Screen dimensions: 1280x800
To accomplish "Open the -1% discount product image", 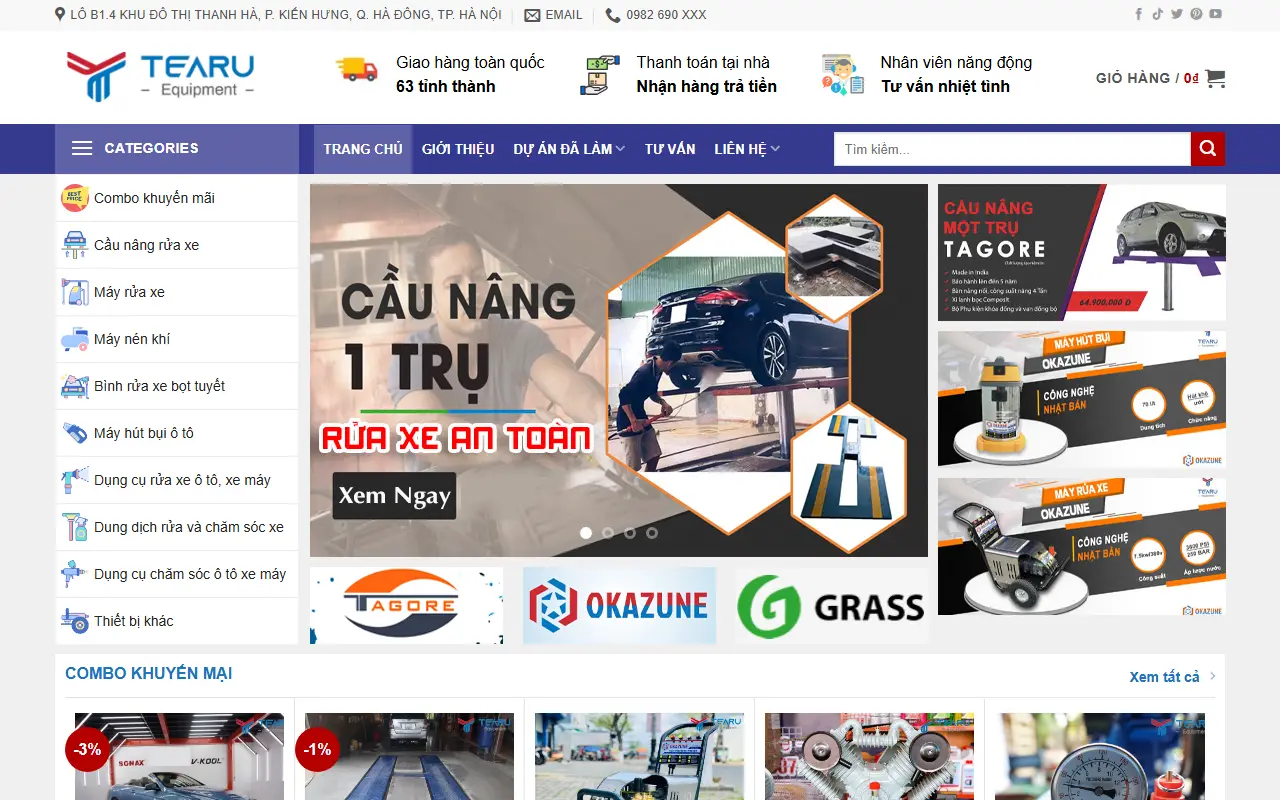I will tap(409, 757).
